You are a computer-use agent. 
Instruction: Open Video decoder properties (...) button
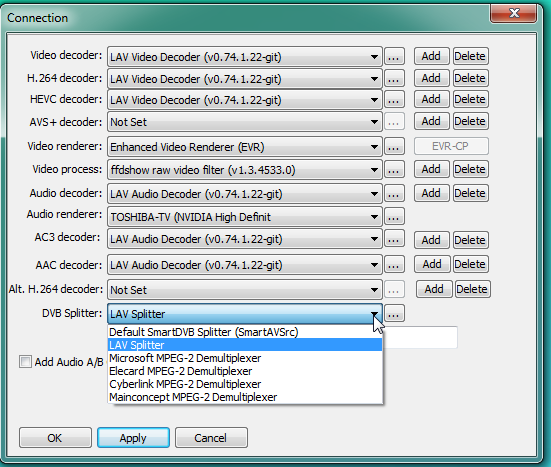(394, 56)
